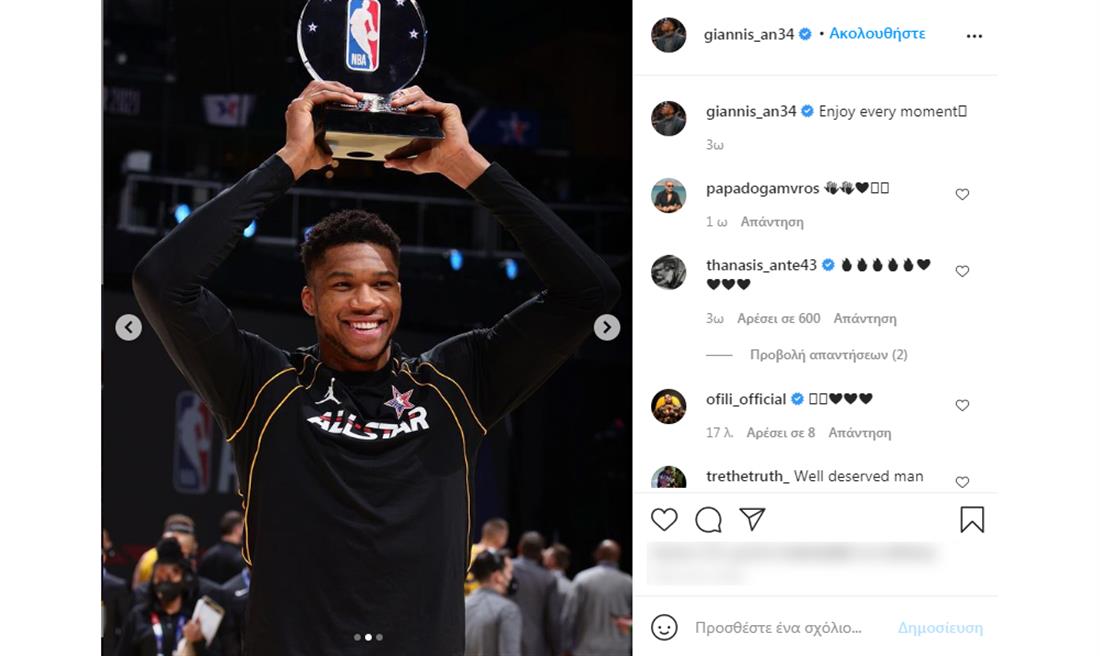Click the Δημοσίευση post button
This screenshot has width=1100, height=656.
(x=940, y=628)
